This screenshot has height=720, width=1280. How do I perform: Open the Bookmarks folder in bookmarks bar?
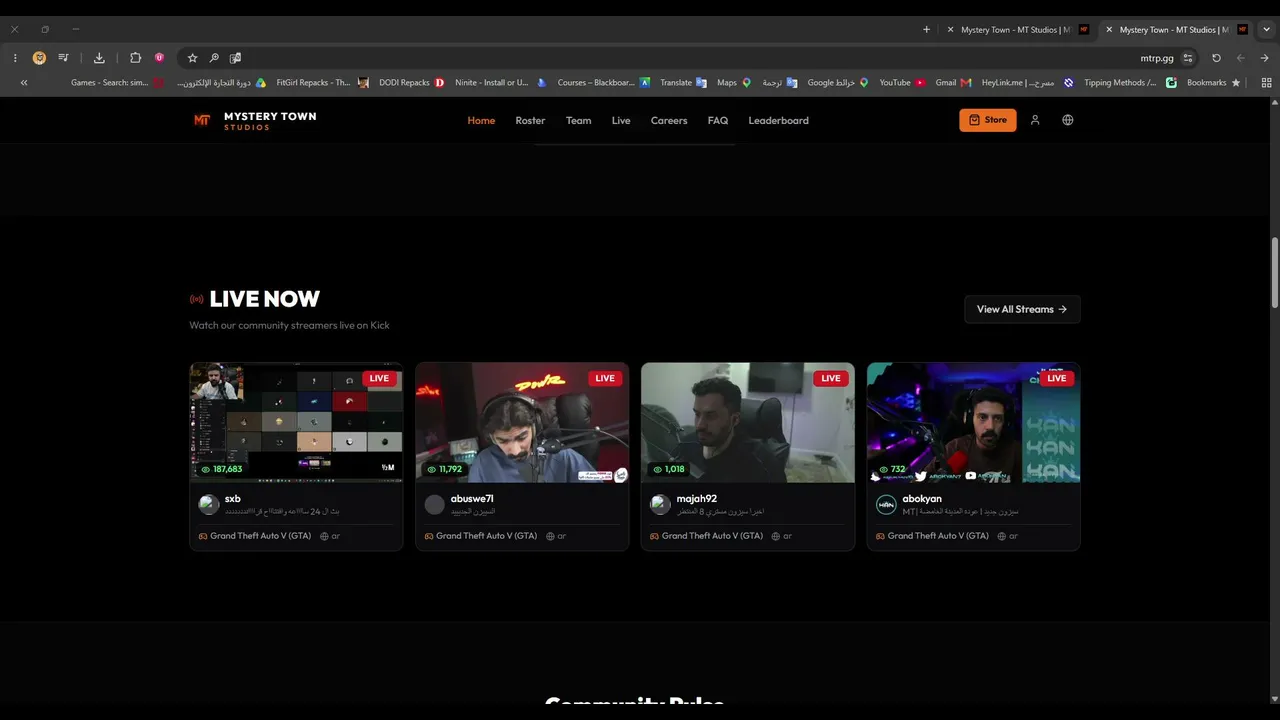click(1214, 83)
